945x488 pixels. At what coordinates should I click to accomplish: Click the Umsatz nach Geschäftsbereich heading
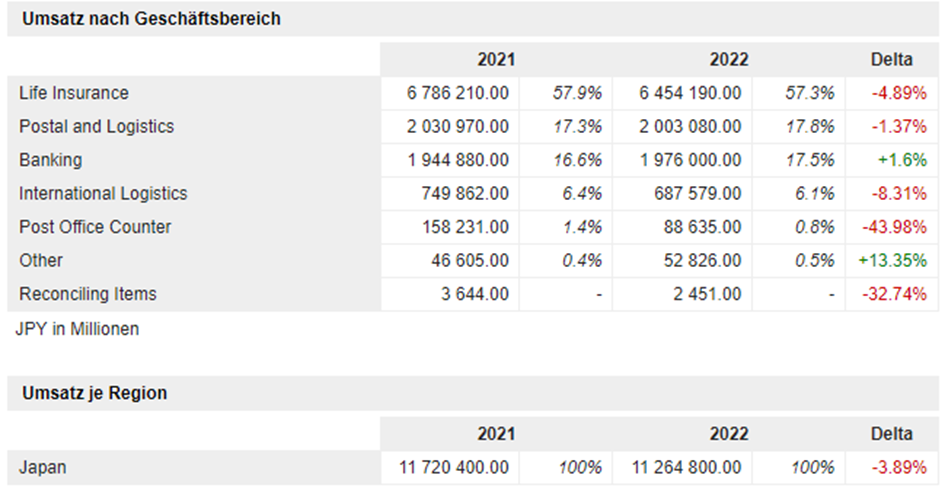tap(151, 19)
